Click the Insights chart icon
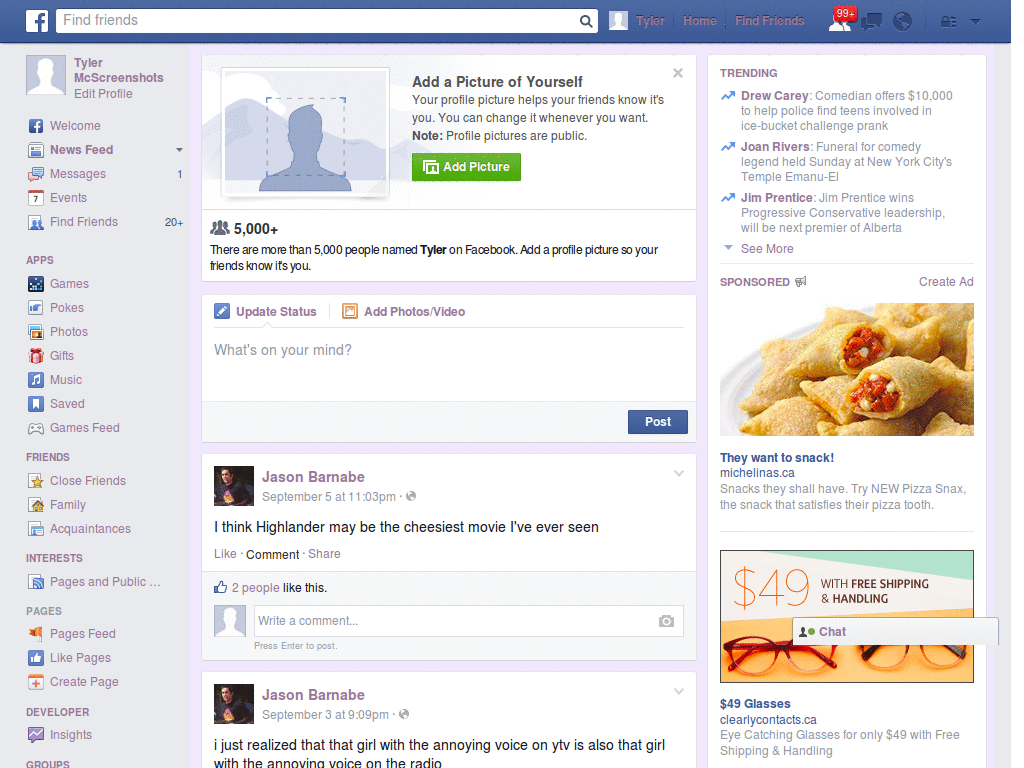This screenshot has width=1024, height=768. point(36,735)
